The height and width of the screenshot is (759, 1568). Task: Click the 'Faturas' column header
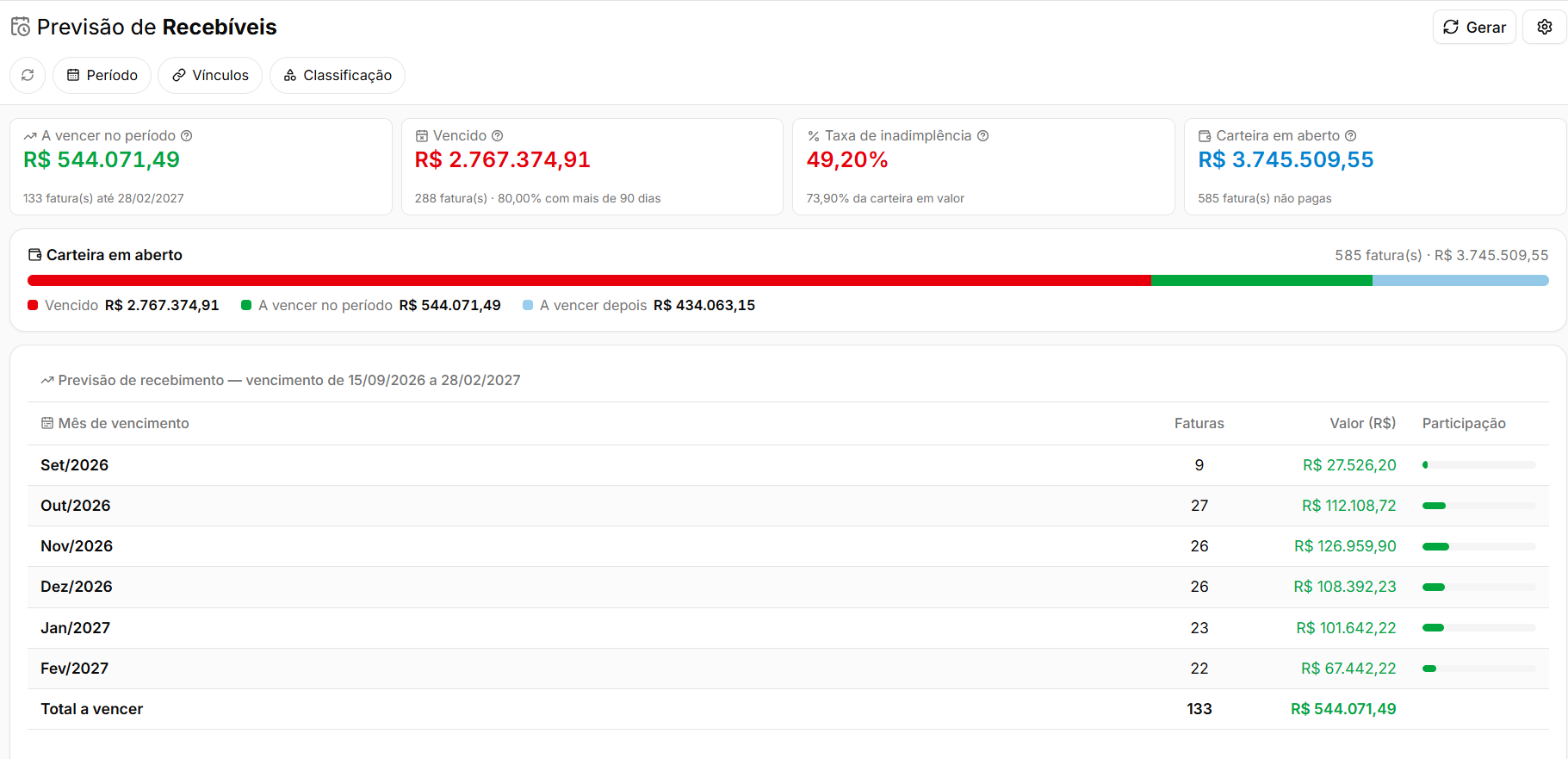pos(1199,423)
